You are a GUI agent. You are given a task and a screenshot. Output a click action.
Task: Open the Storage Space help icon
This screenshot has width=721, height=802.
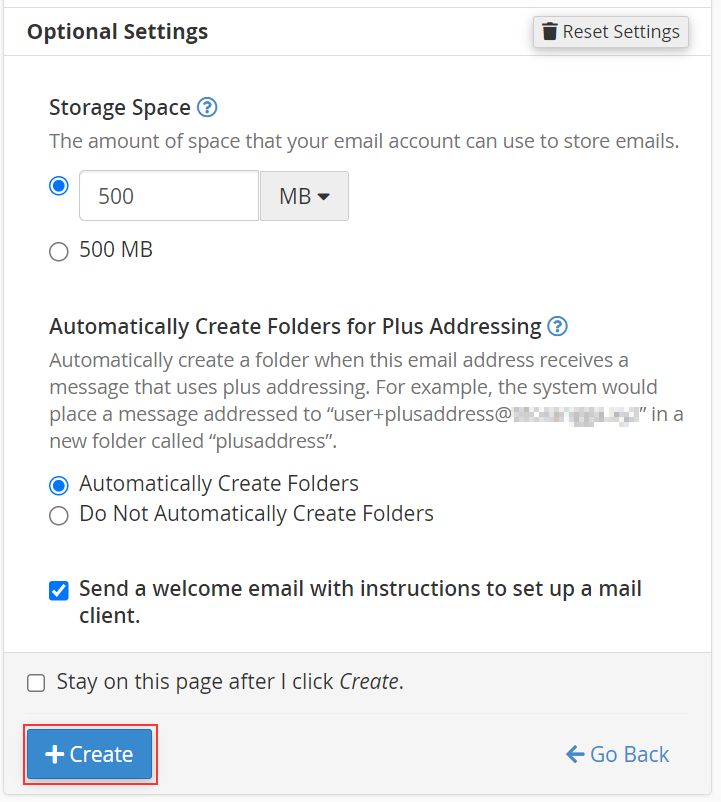[207, 108]
